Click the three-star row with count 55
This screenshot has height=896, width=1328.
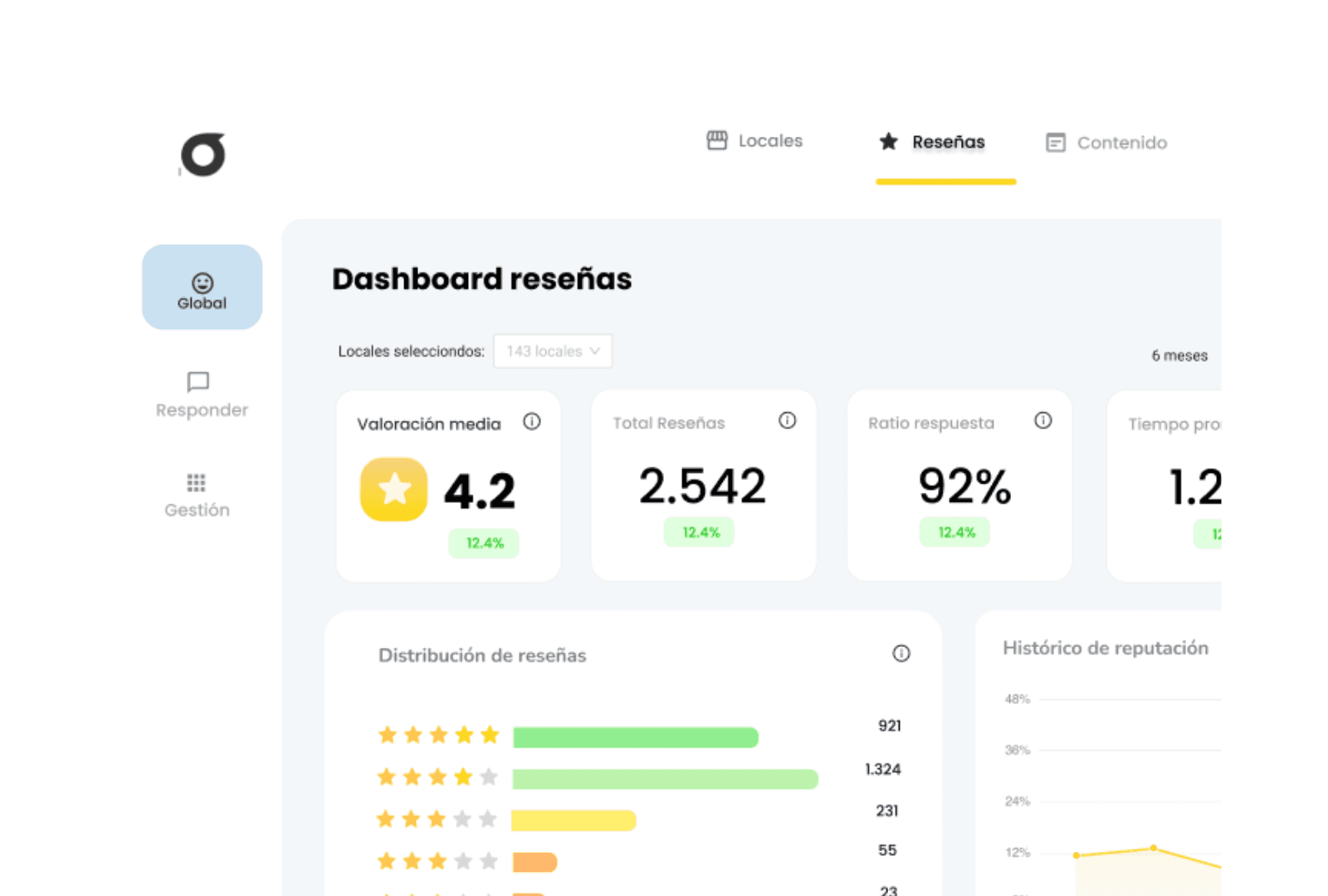pyautogui.click(x=437, y=861)
